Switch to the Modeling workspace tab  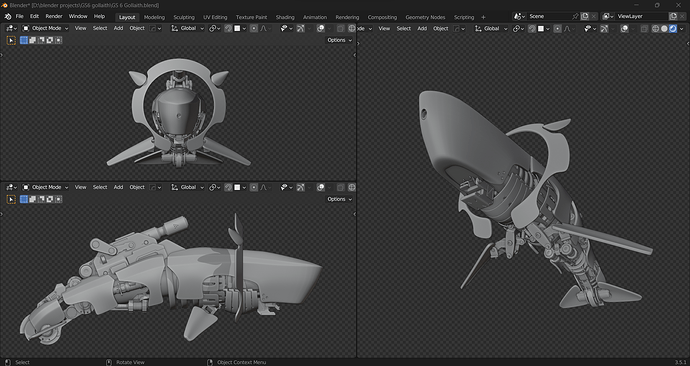pos(154,17)
